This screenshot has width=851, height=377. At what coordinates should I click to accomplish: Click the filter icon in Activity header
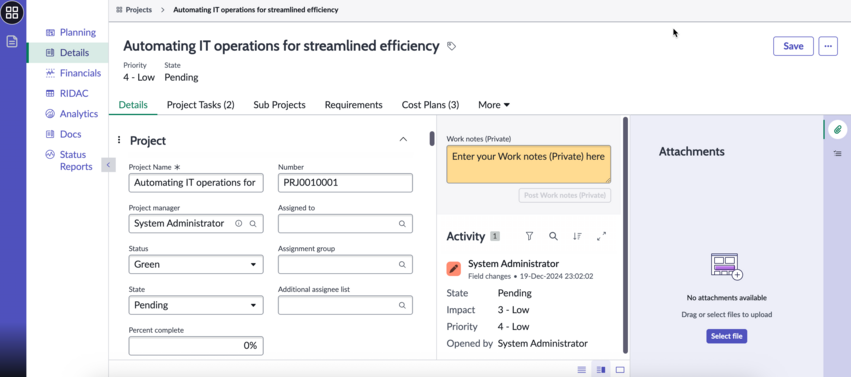click(x=529, y=236)
